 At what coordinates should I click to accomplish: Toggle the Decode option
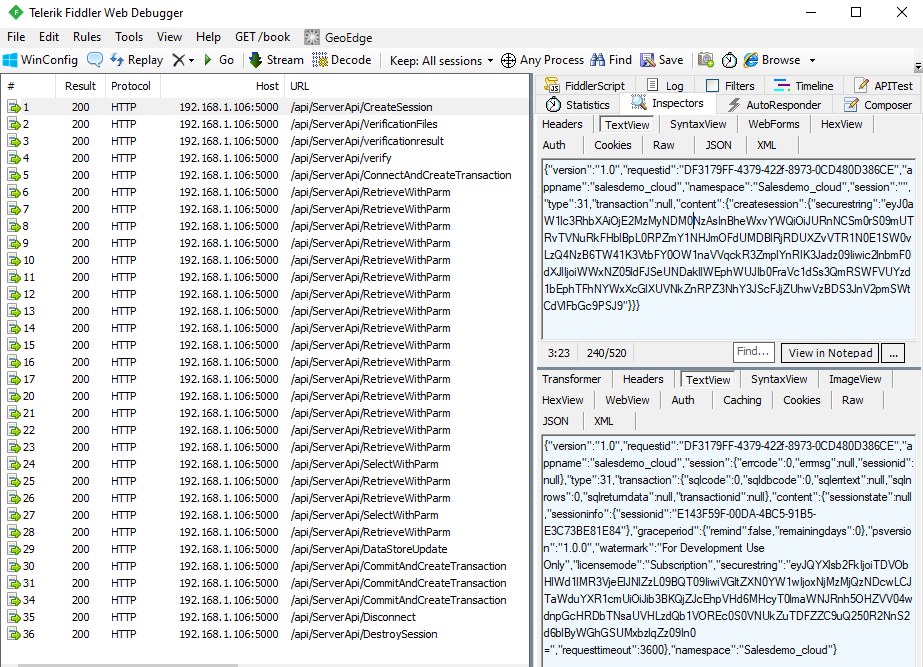point(342,60)
